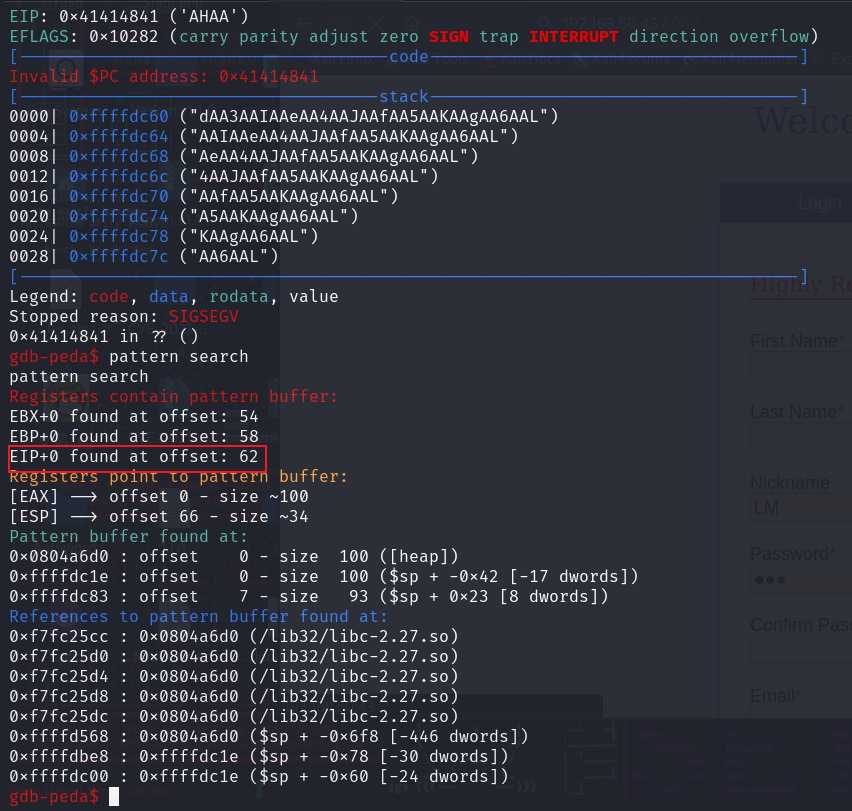Click the 0xf7fc25d8 libc reference line
The height and width of the screenshot is (811, 852).
pyautogui.click(x=234, y=696)
